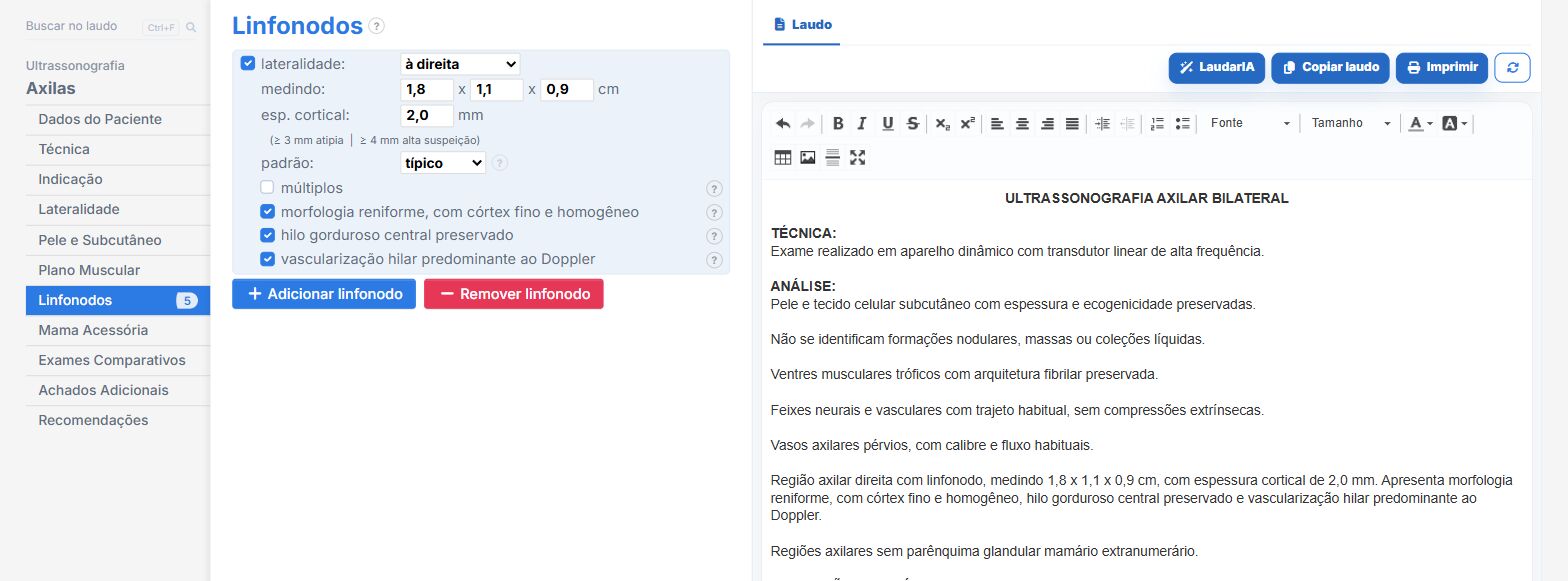Screen dimensions: 1568x581
Task: Insert a bulleted list
Action: (1182, 123)
